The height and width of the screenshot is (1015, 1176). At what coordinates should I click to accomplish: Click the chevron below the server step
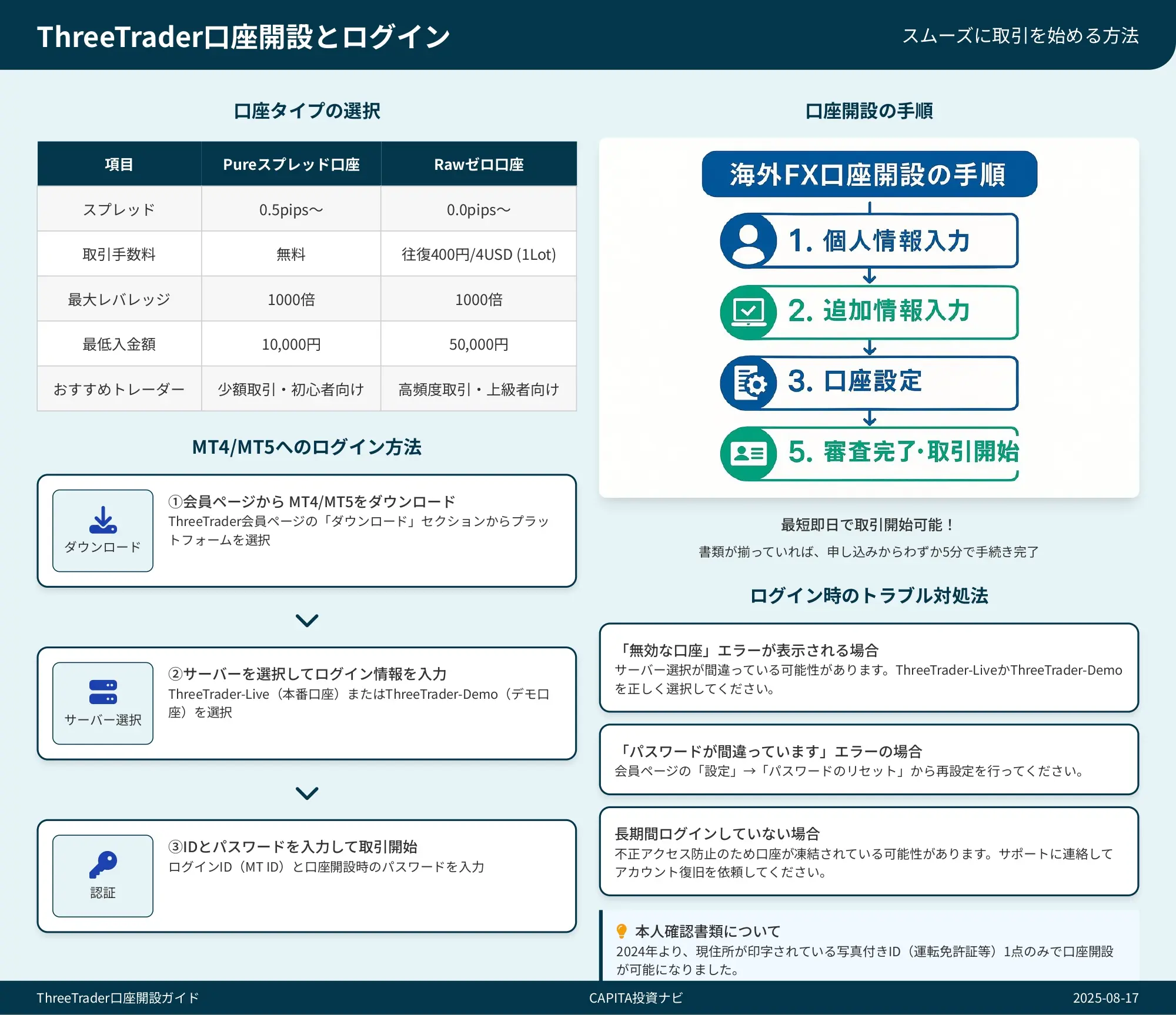[x=307, y=793]
